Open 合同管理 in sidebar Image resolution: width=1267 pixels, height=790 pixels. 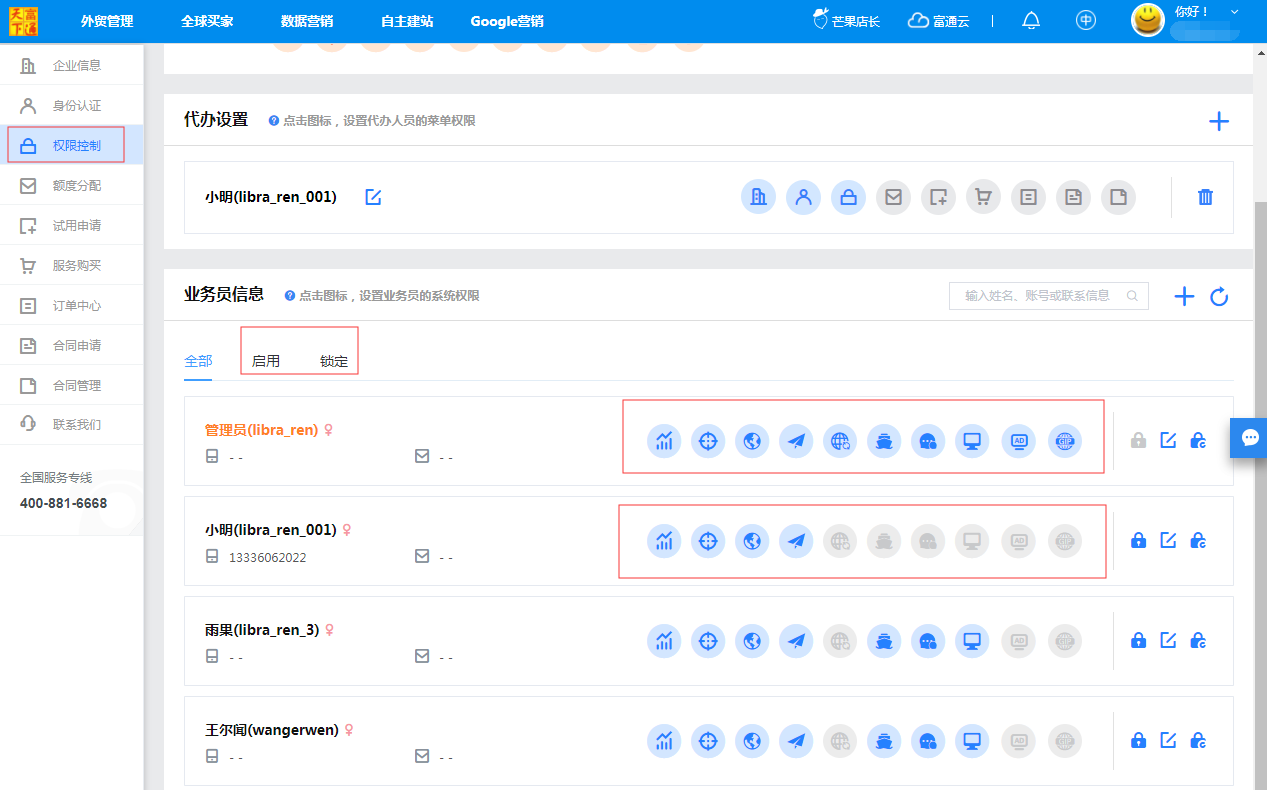point(72,385)
